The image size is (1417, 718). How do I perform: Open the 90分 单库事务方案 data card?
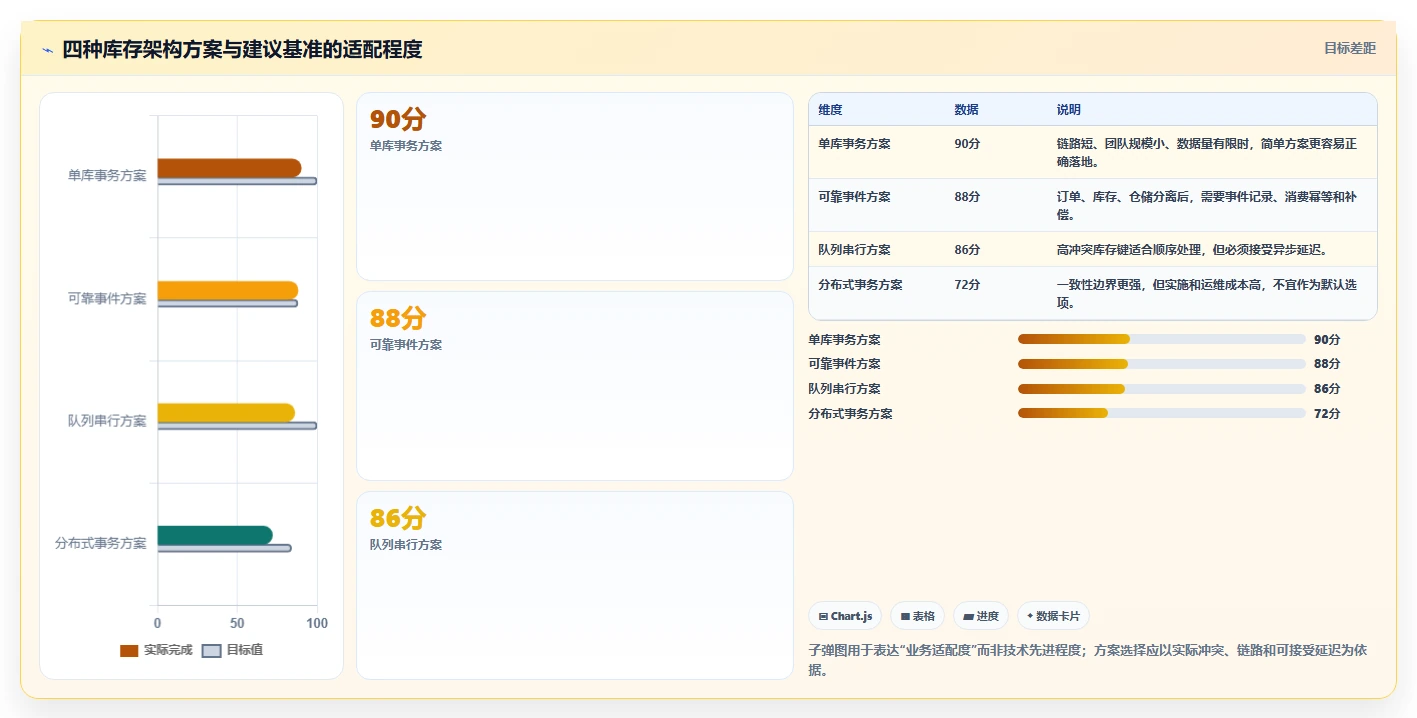coord(575,186)
